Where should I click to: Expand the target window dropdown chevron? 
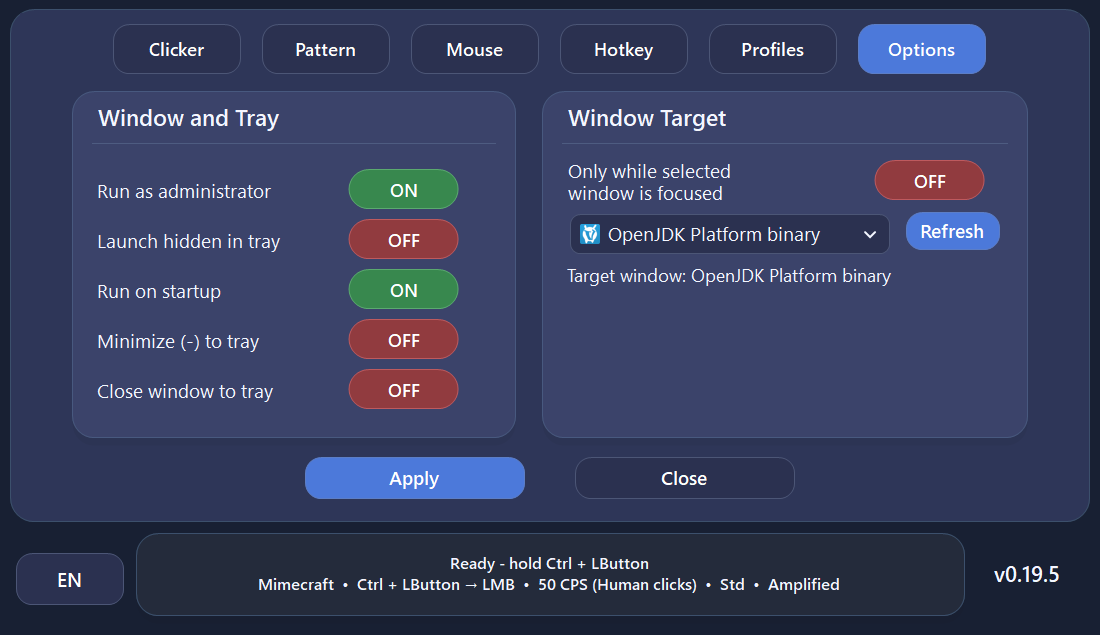(x=870, y=234)
